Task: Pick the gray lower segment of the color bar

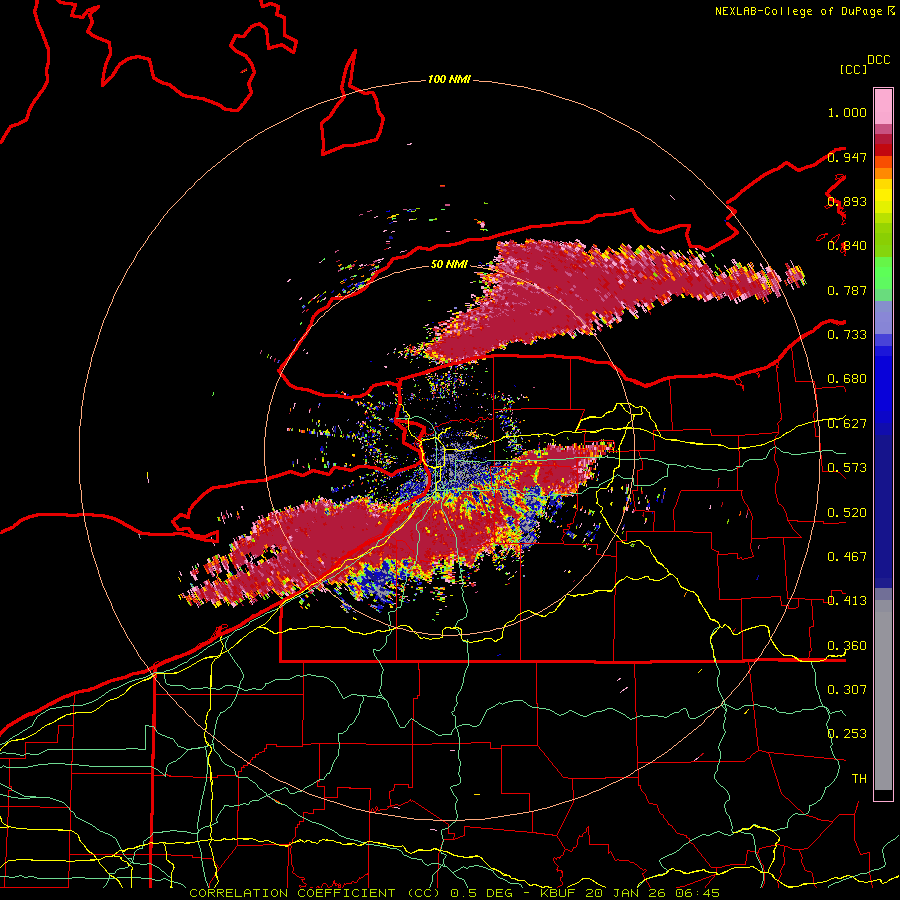Action: (x=883, y=695)
